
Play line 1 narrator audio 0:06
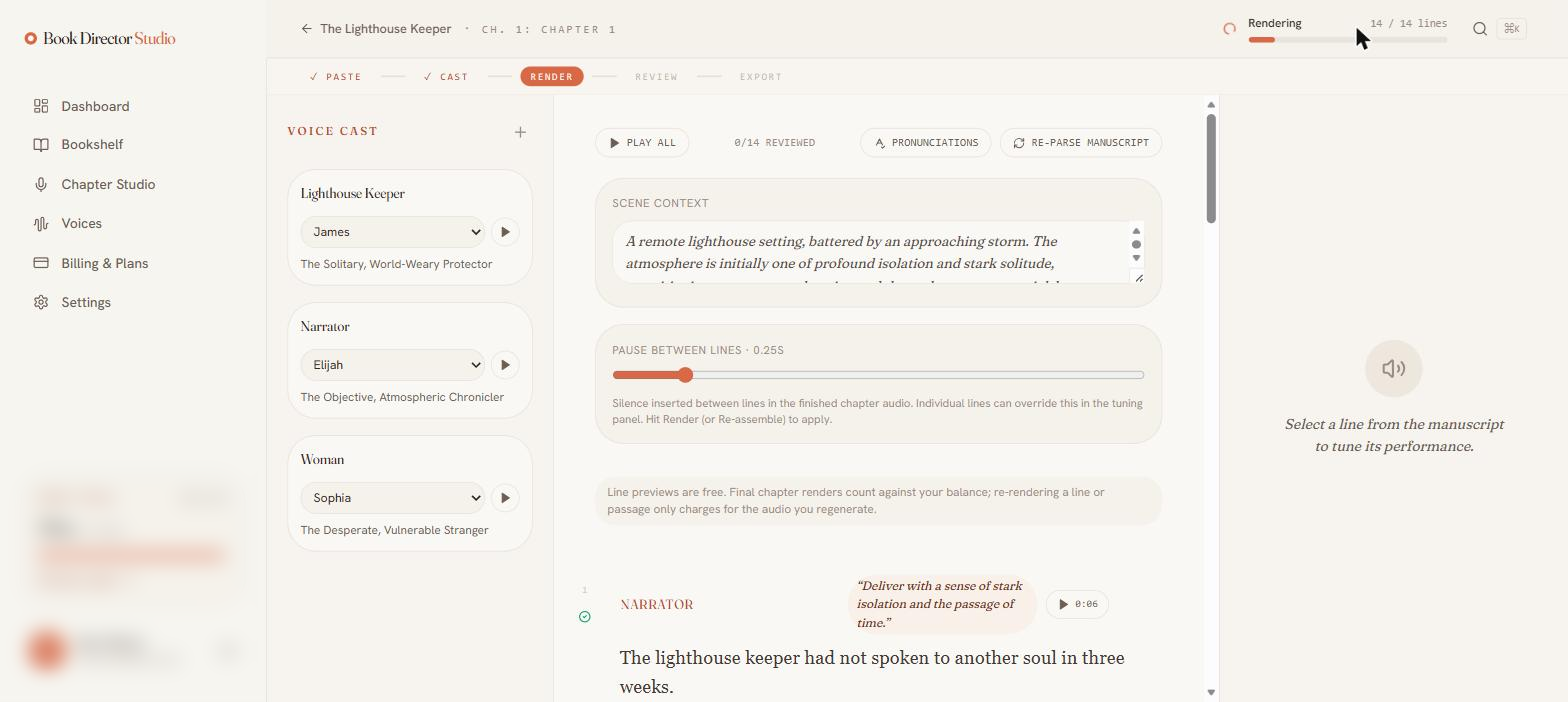point(1078,604)
